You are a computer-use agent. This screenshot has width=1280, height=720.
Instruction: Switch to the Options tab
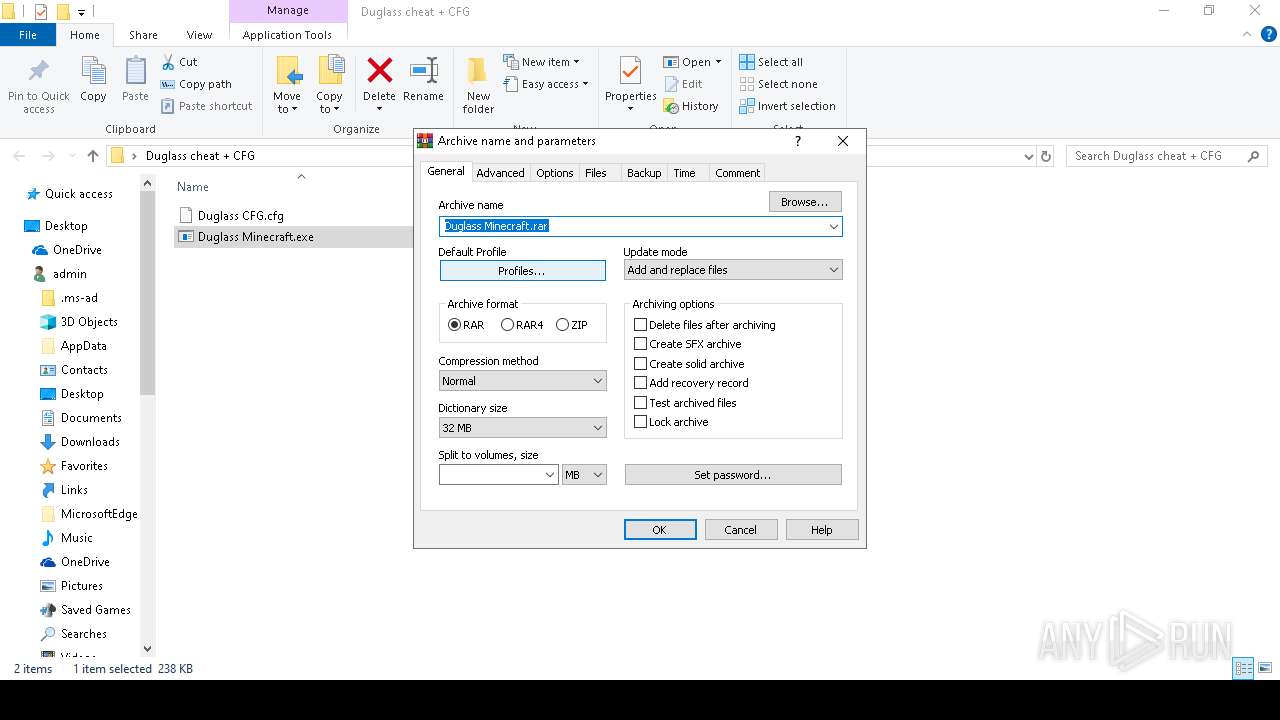(x=555, y=173)
